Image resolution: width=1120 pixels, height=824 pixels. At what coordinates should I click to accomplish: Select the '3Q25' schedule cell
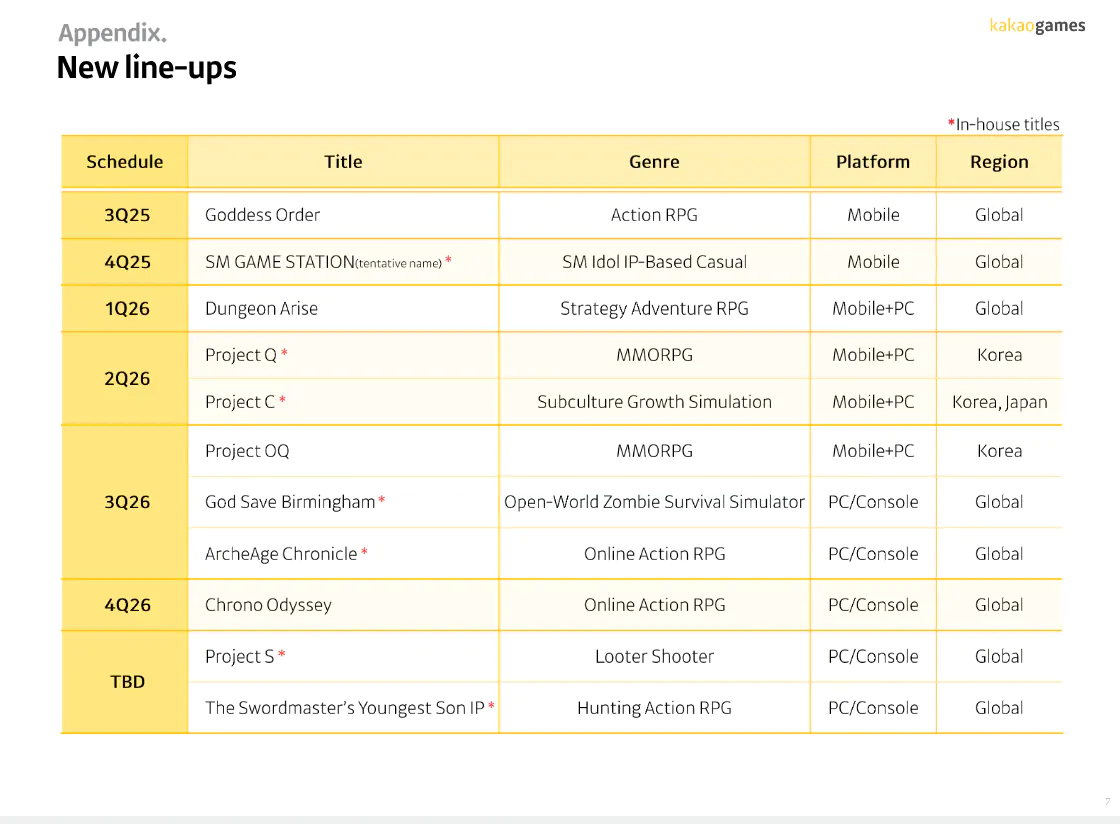pyautogui.click(x=125, y=215)
